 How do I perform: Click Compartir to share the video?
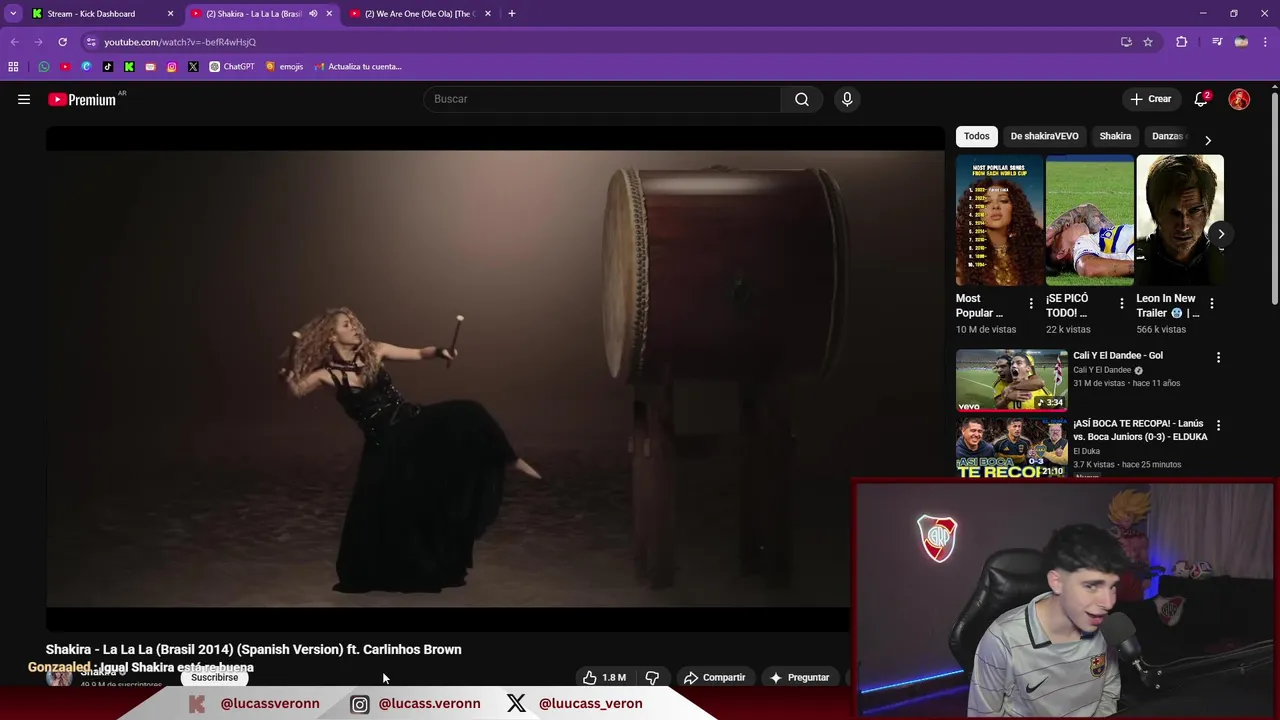click(714, 677)
